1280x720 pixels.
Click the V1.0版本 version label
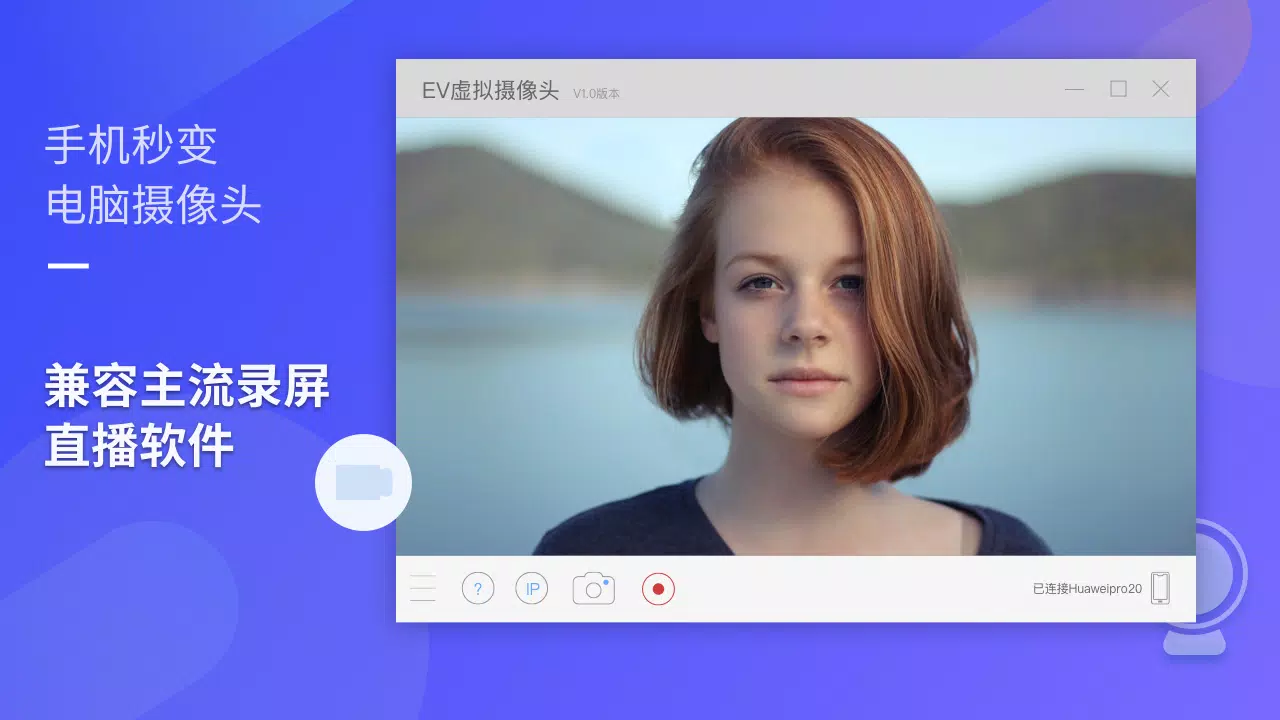(x=596, y=93)
